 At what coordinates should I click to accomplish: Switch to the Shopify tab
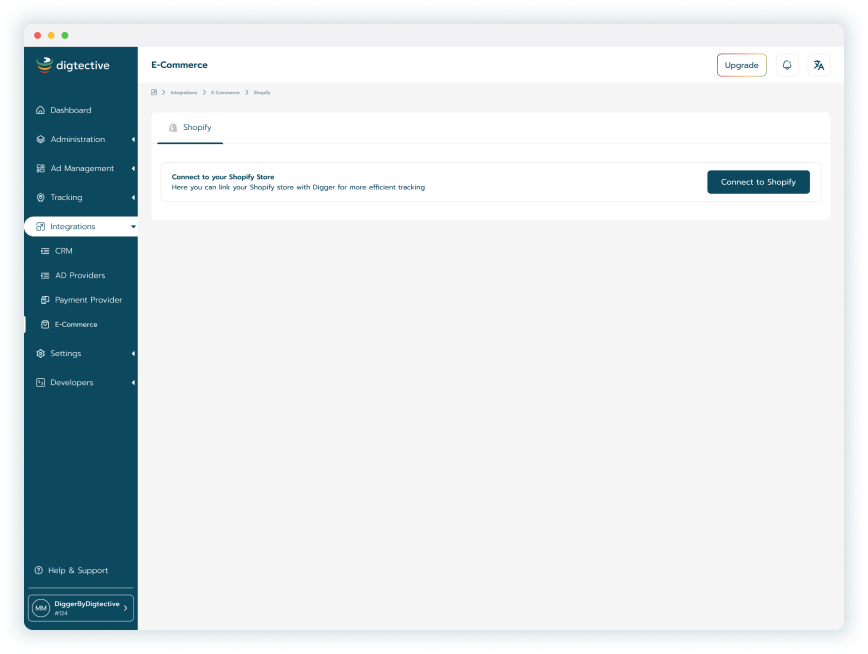coord(190,127)
